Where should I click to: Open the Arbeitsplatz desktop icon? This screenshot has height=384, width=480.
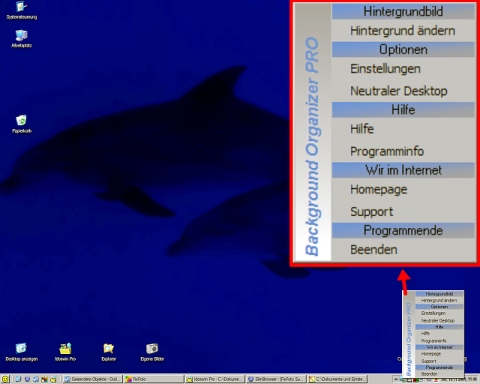pyautogui.click(x=21, y=39)
